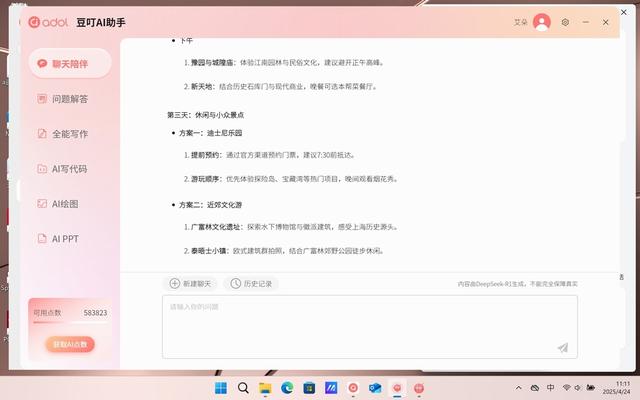Select the AI写代码 menu item

pyautogui.click(x=70, y=169)
